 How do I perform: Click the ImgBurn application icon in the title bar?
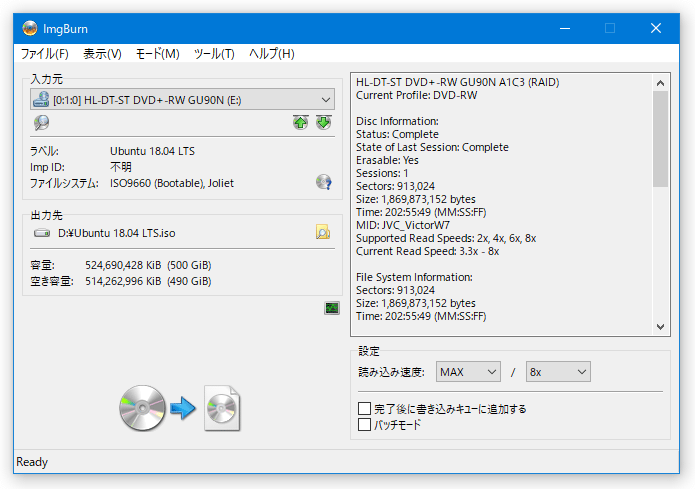coord(30,28)
